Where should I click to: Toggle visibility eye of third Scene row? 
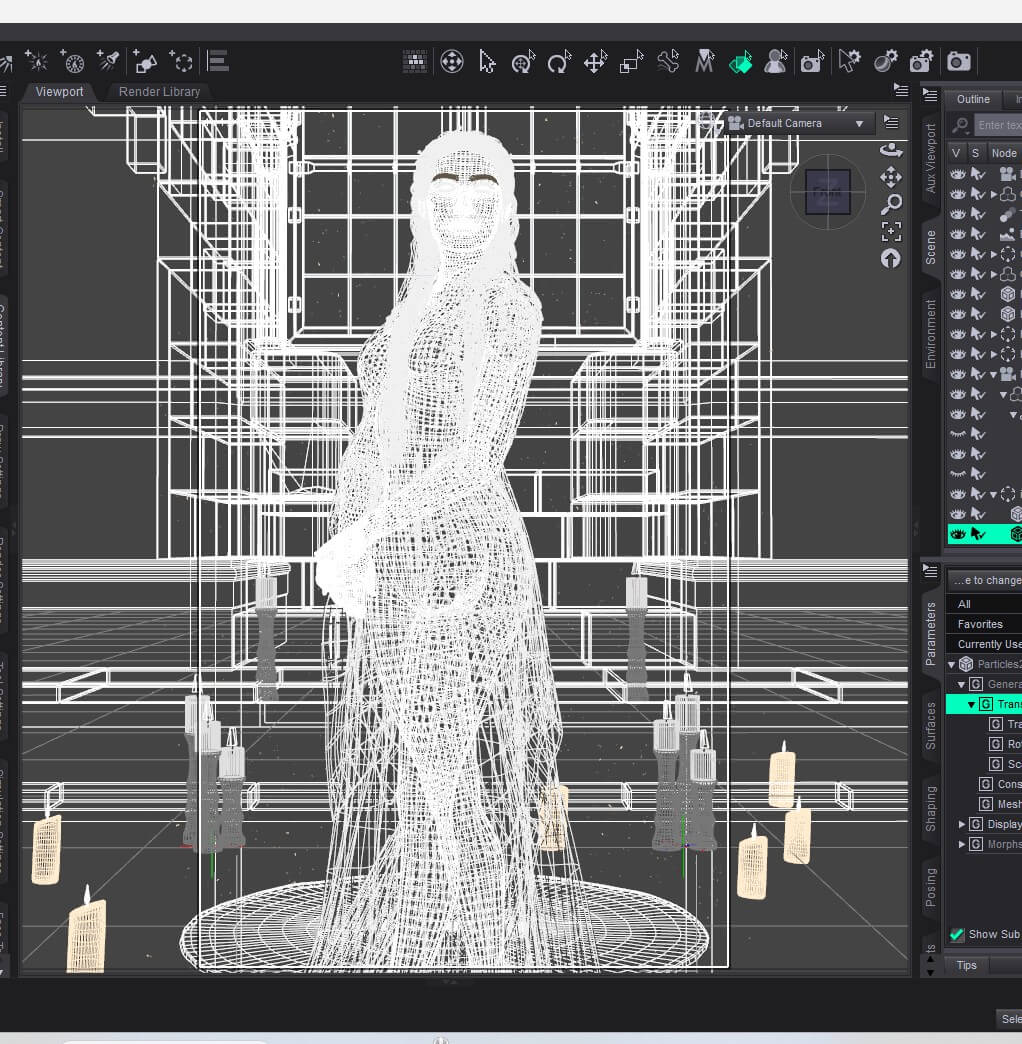pos(957,214)
